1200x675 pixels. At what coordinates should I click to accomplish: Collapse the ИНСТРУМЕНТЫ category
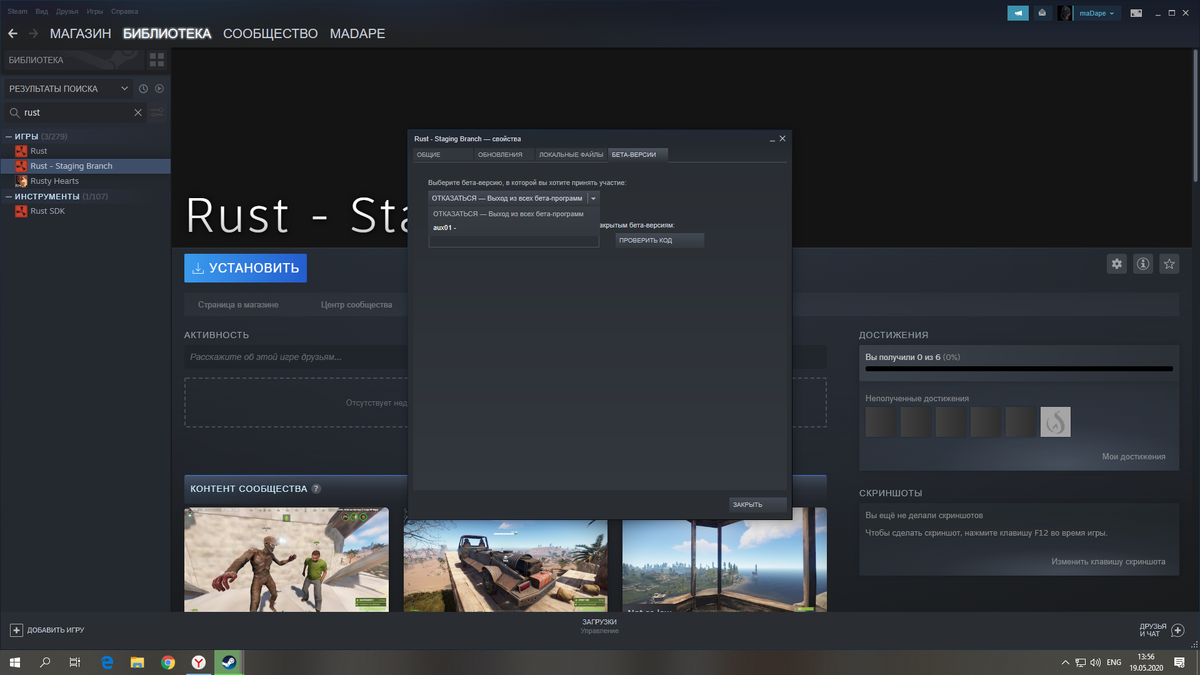[x=9, y=196]
